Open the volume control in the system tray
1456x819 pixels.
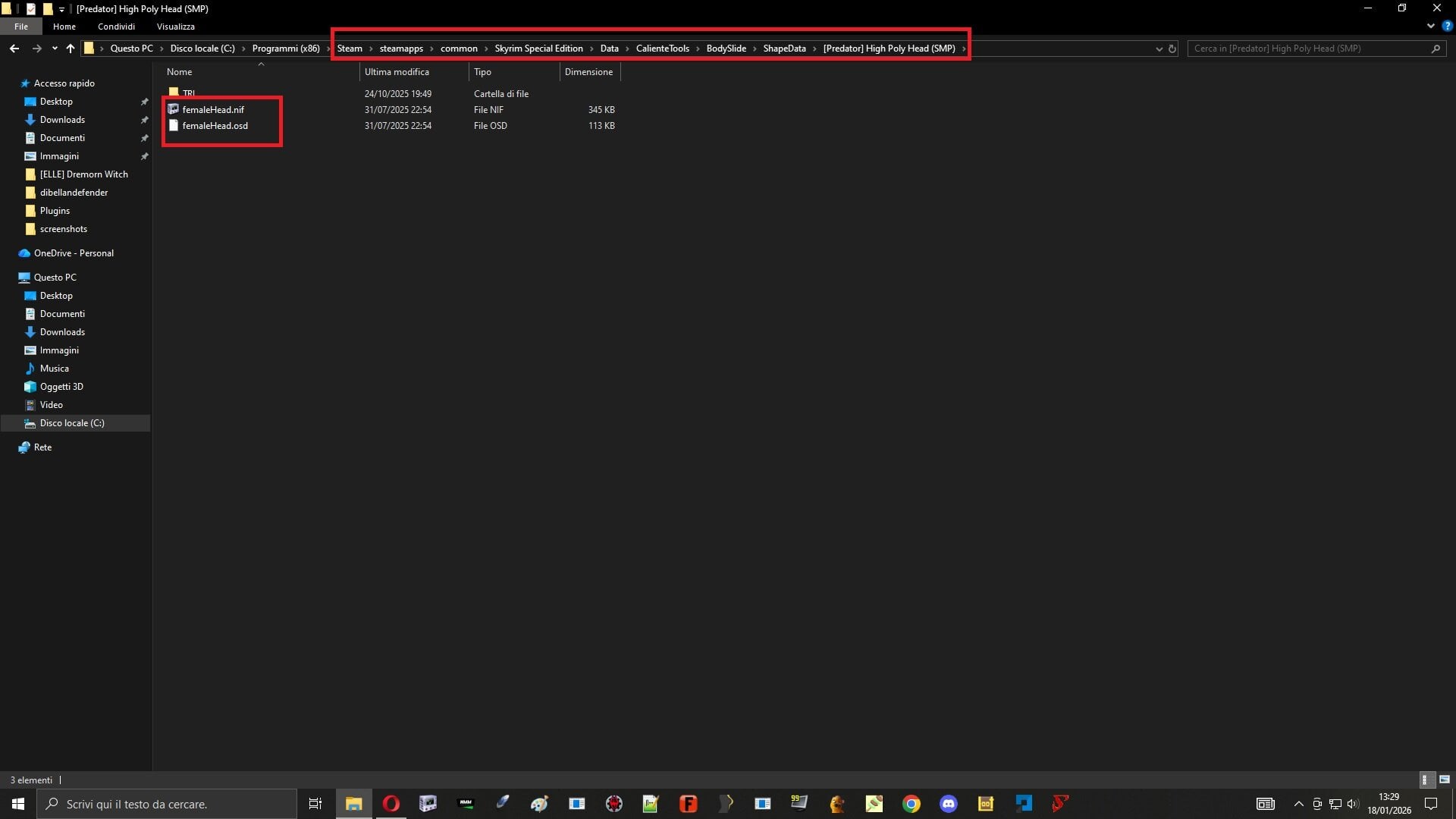1354,804
